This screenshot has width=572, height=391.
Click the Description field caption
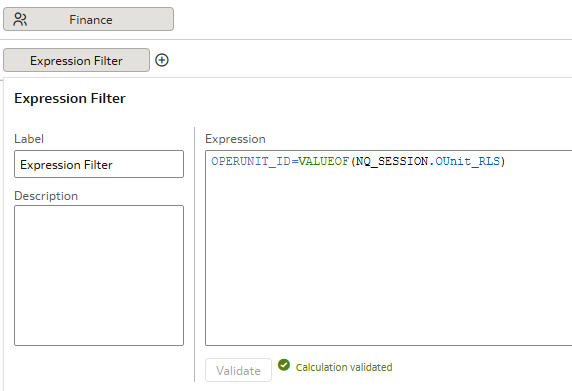[46, 196]
